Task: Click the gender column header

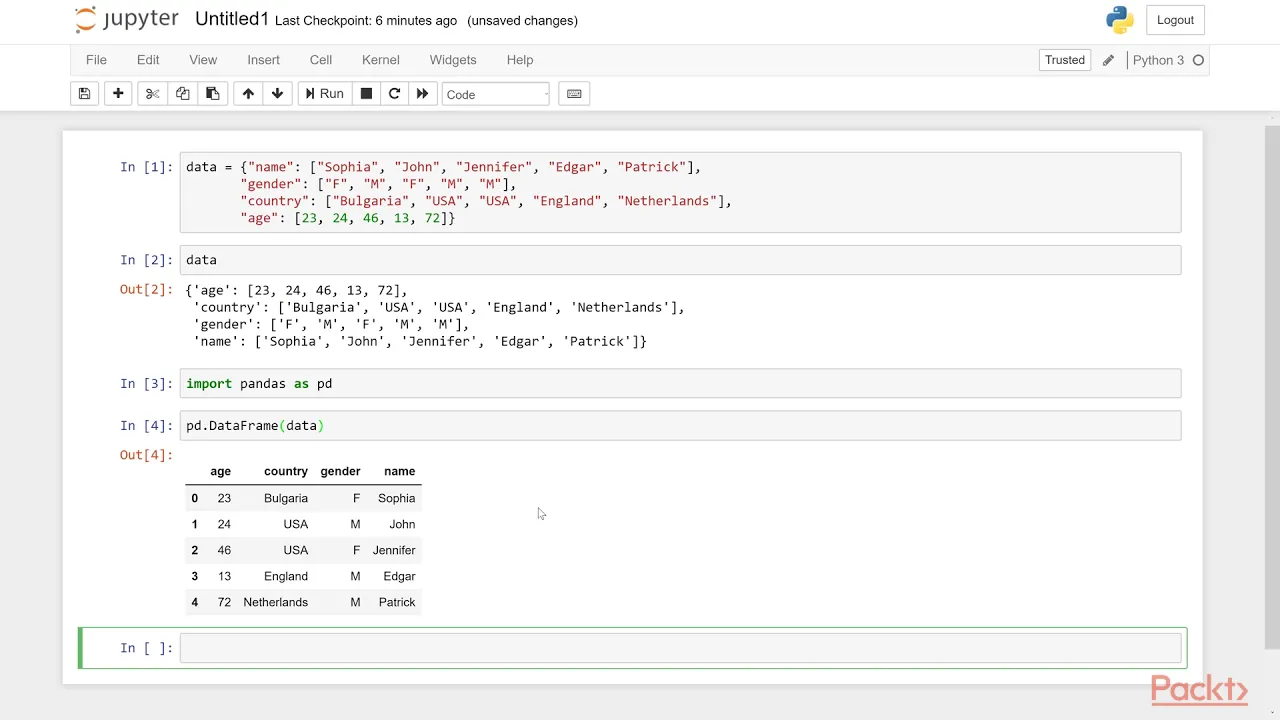Action: [x=340, y=471]
